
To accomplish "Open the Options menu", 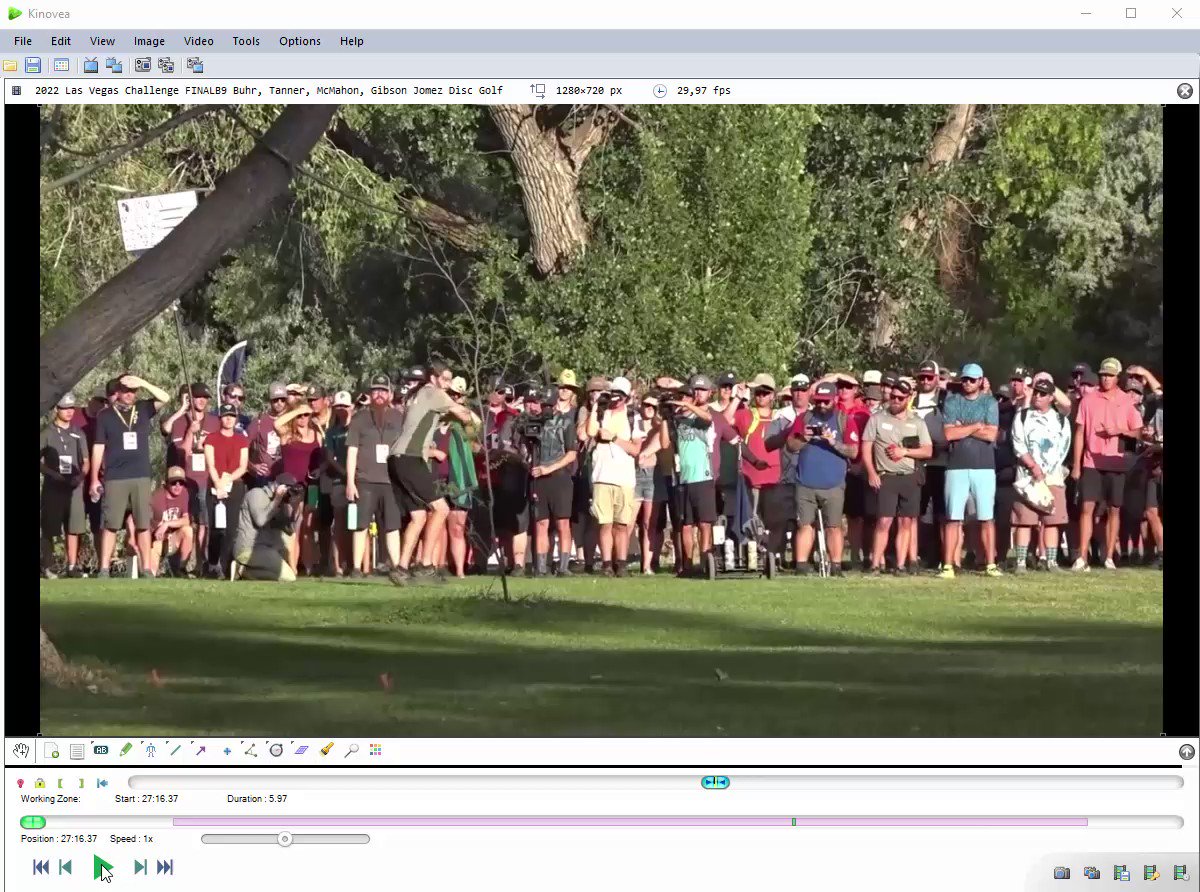I will pos(300,41).
